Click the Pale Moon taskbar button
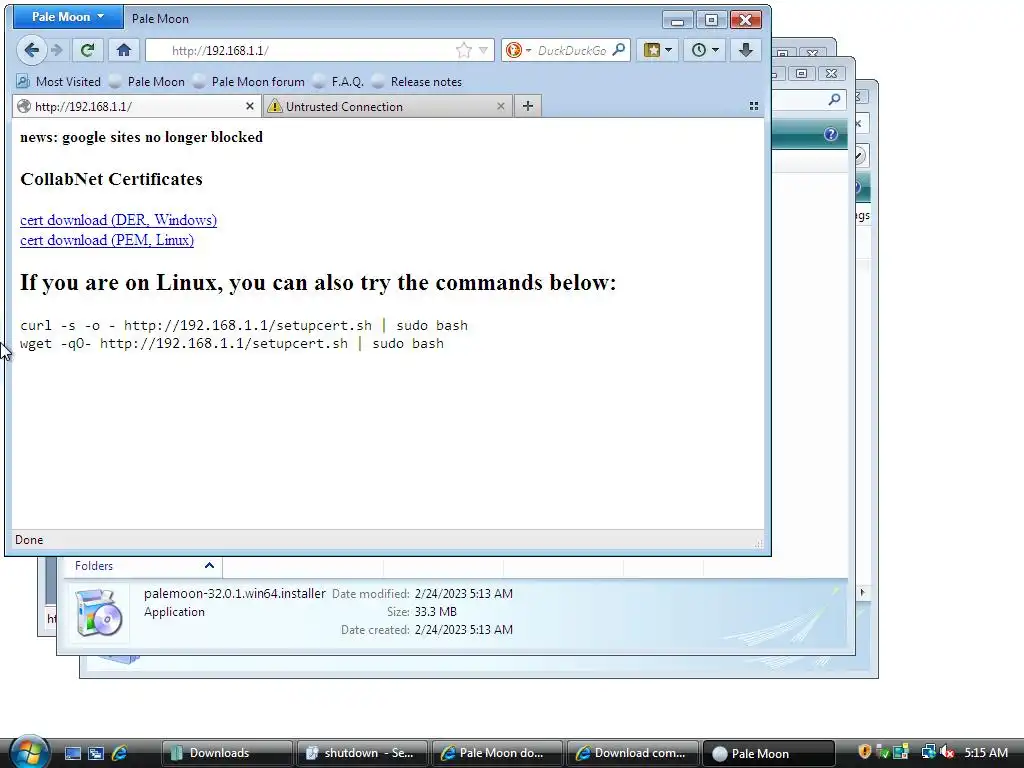Screen dimensions: 1024x768 click(768, 753)
